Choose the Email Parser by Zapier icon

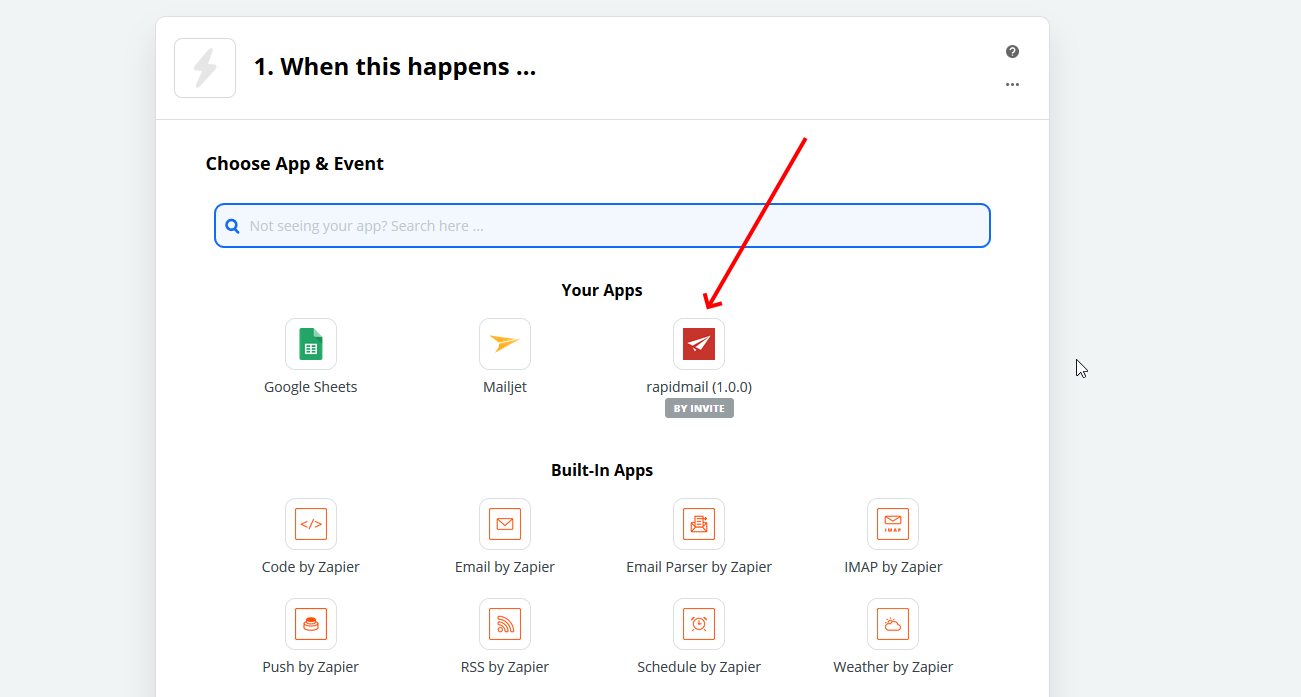(x=699, y=524)
